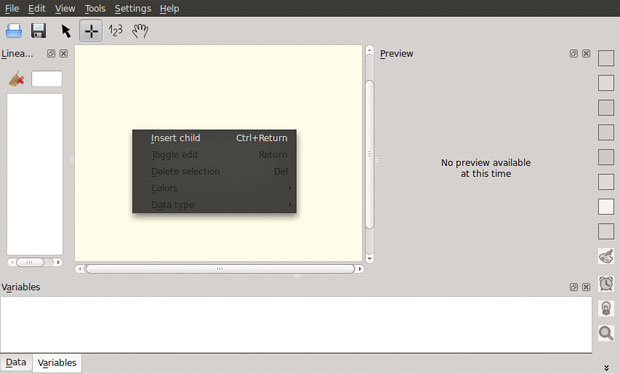The image size is (620, 374).
Task: Choose the 123 sort tool
Action: click(115, 30)
